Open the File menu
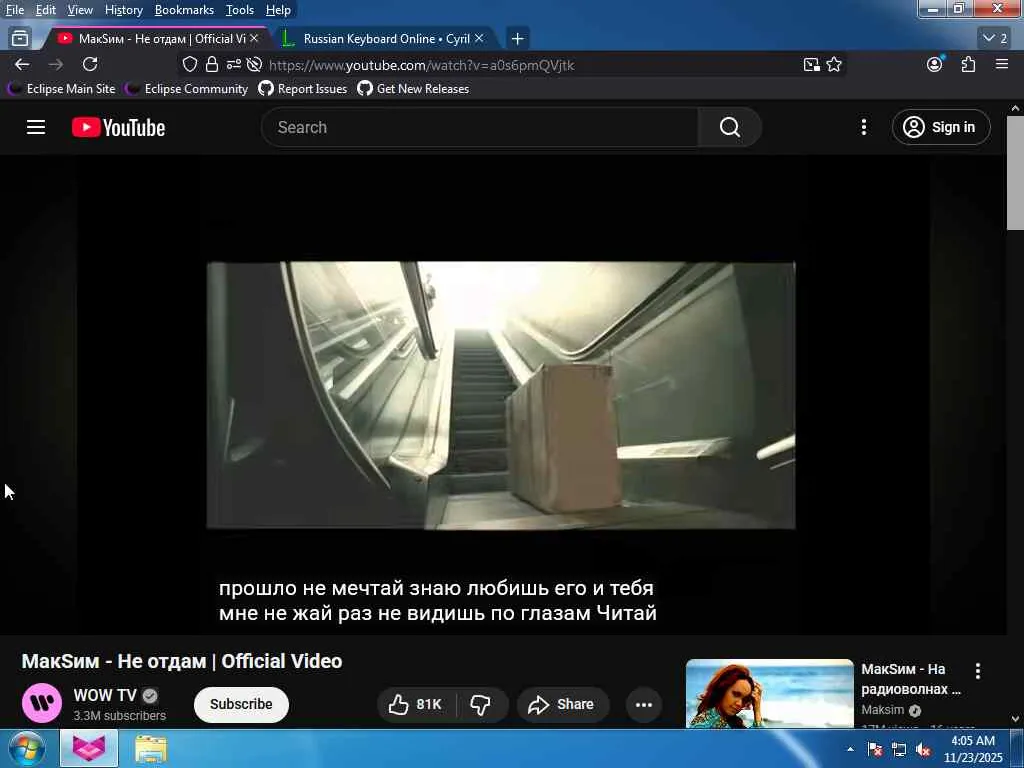 14,10
